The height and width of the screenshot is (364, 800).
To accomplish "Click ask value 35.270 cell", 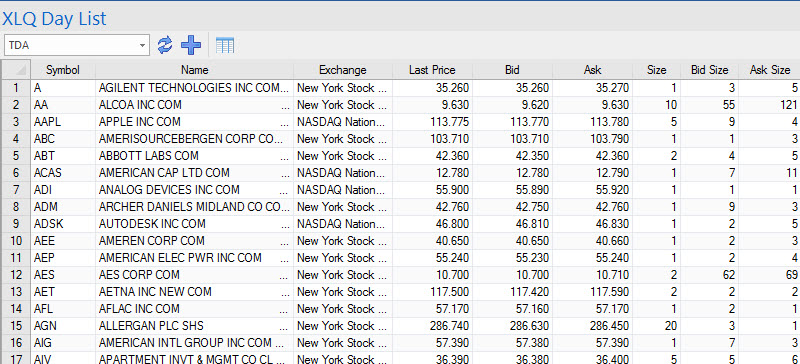I will 592,88.
